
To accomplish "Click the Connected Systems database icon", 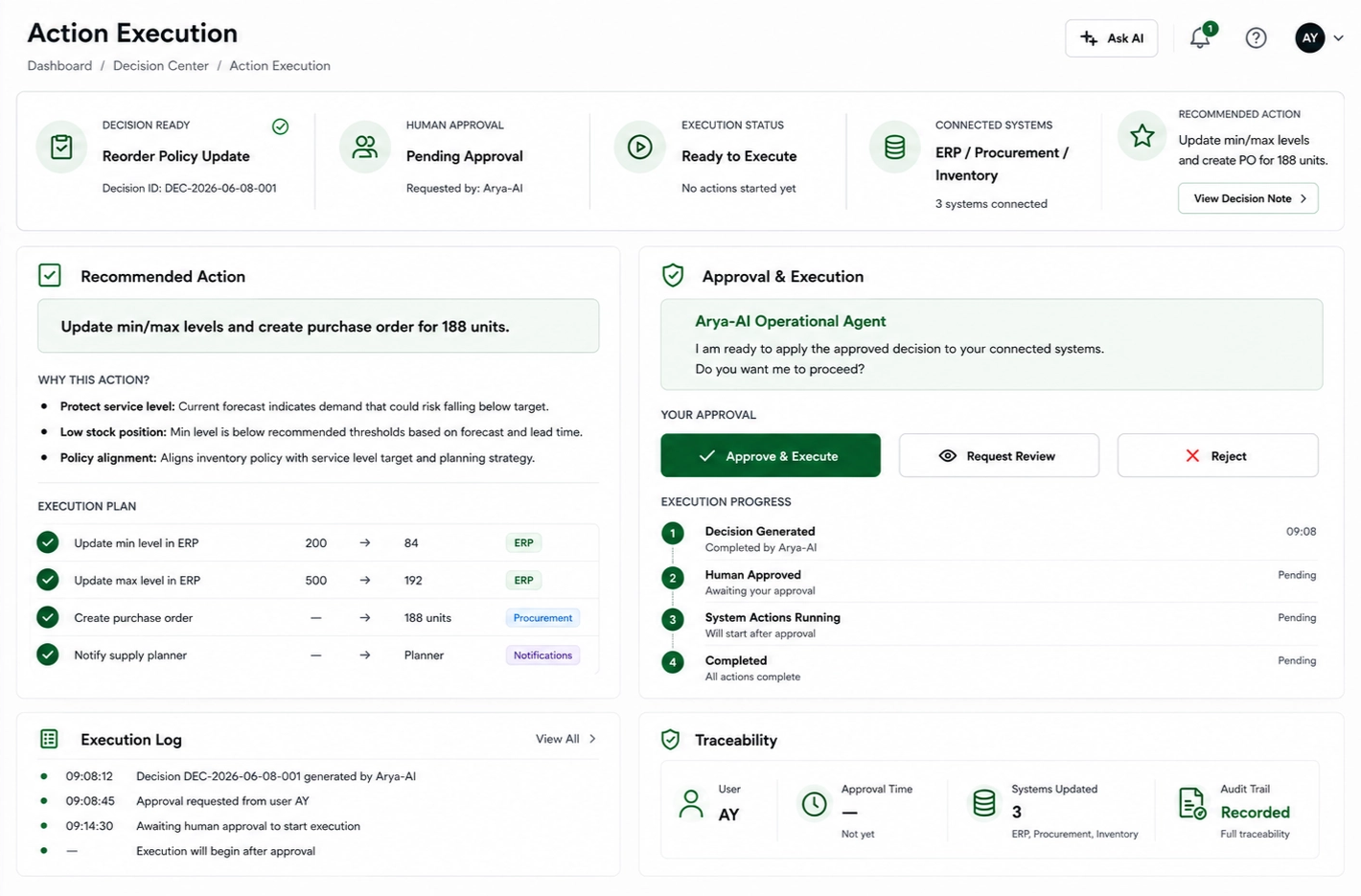I will pos(894,148).
